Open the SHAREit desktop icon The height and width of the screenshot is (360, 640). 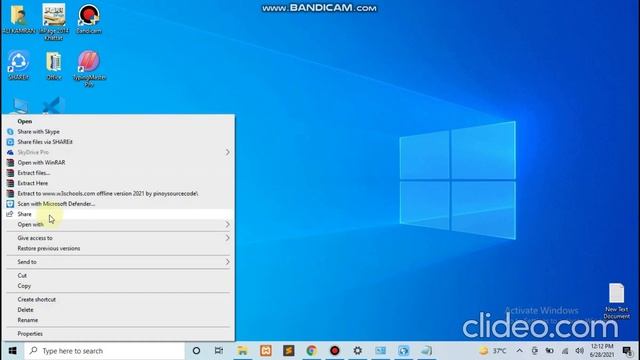click(x=18, y=65)
